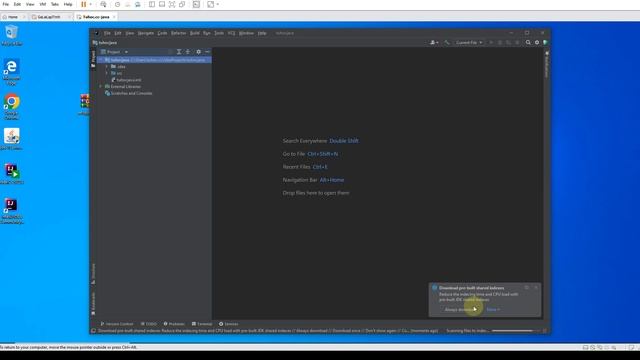Open the IntelliJ Window menu

pos(246,33)
